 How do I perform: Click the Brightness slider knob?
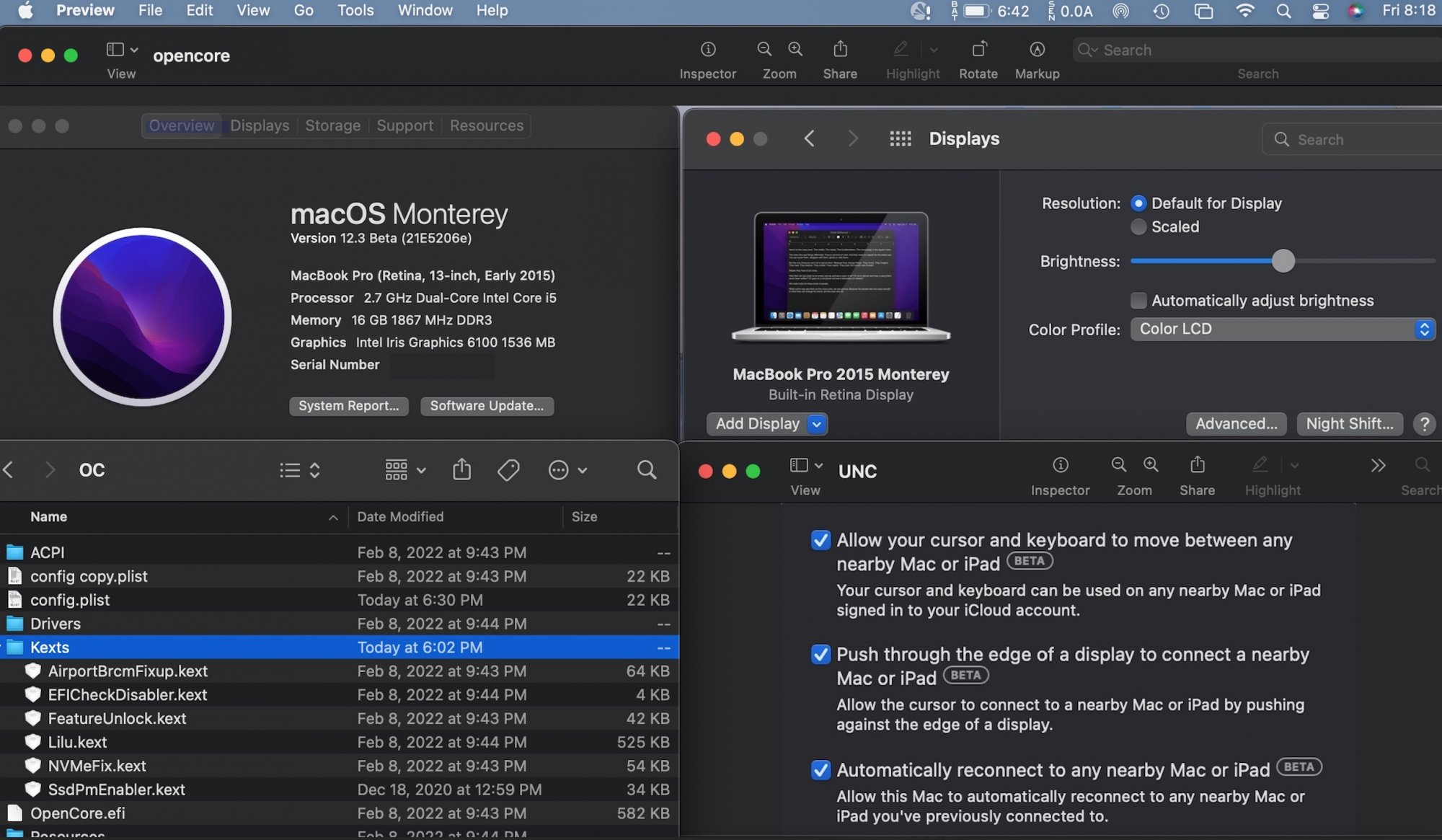click(x=1283, y=261)
